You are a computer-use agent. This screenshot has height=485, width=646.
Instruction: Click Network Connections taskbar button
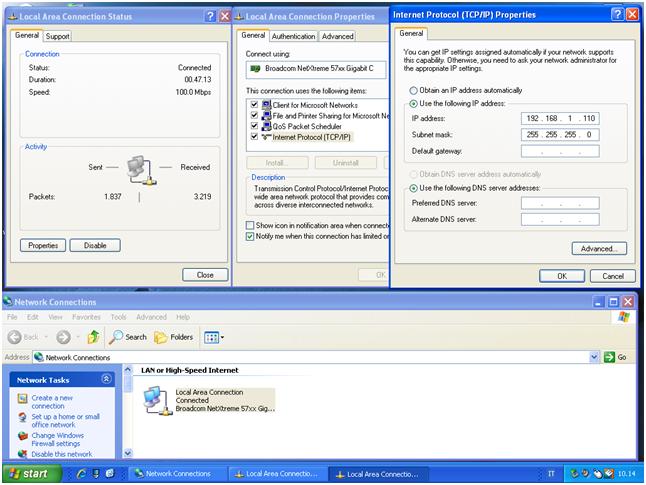point(178,474)
